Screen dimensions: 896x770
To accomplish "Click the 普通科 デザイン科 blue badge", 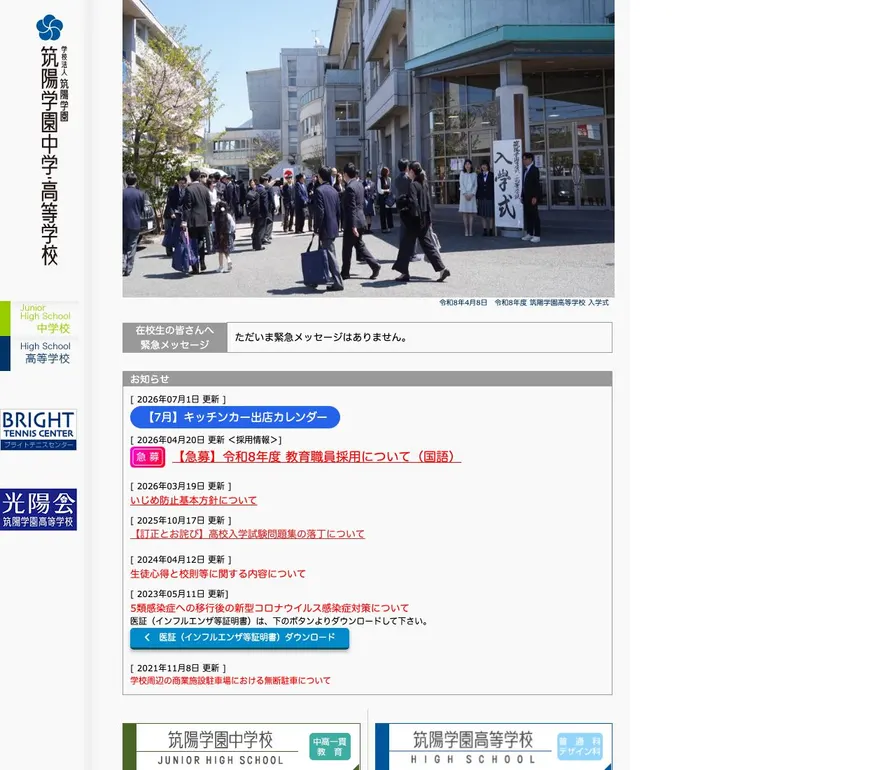I will point(580,747).
